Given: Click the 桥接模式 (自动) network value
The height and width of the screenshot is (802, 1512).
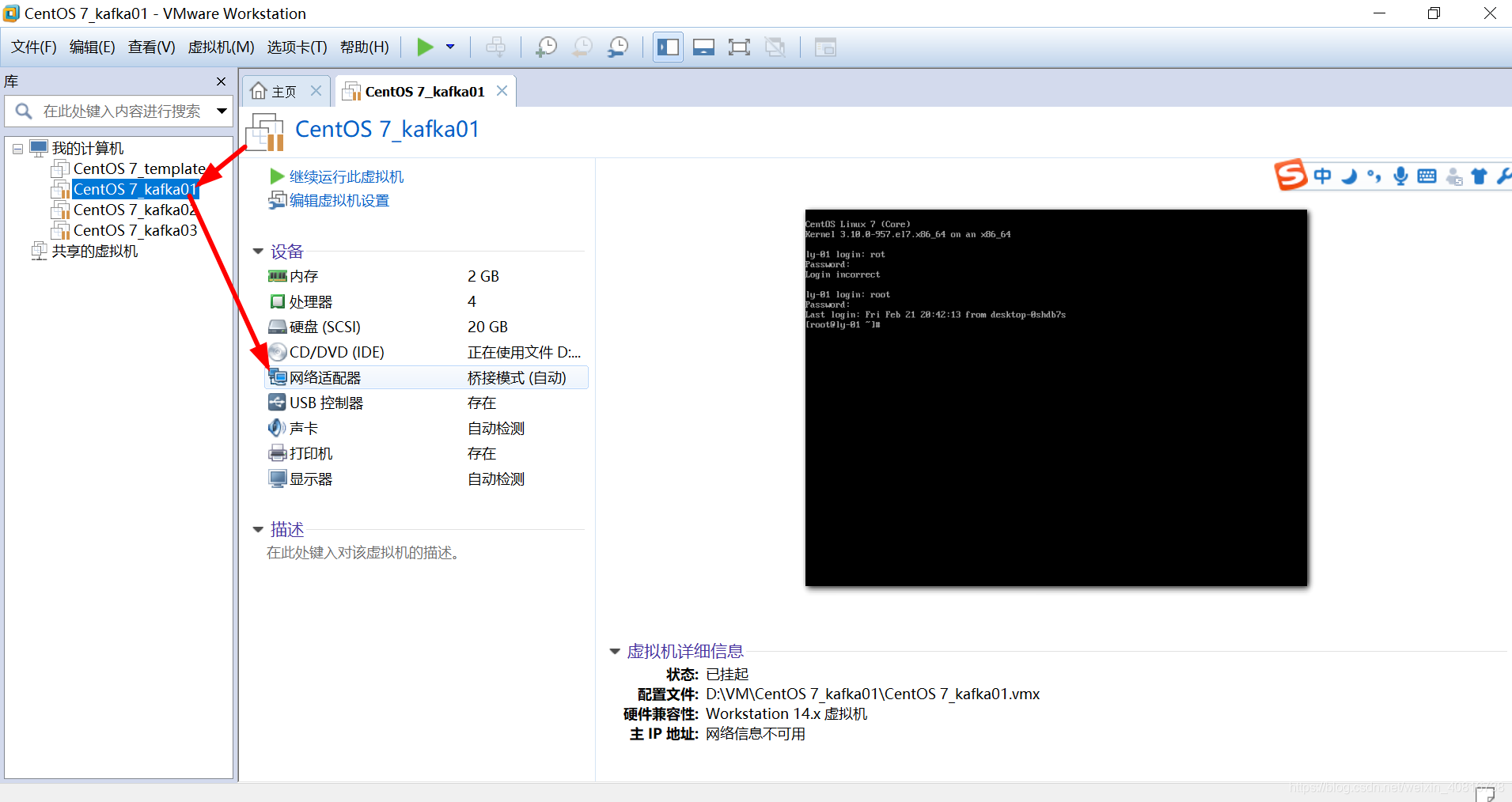Looking at the screenshot, I should coord(517,377).
